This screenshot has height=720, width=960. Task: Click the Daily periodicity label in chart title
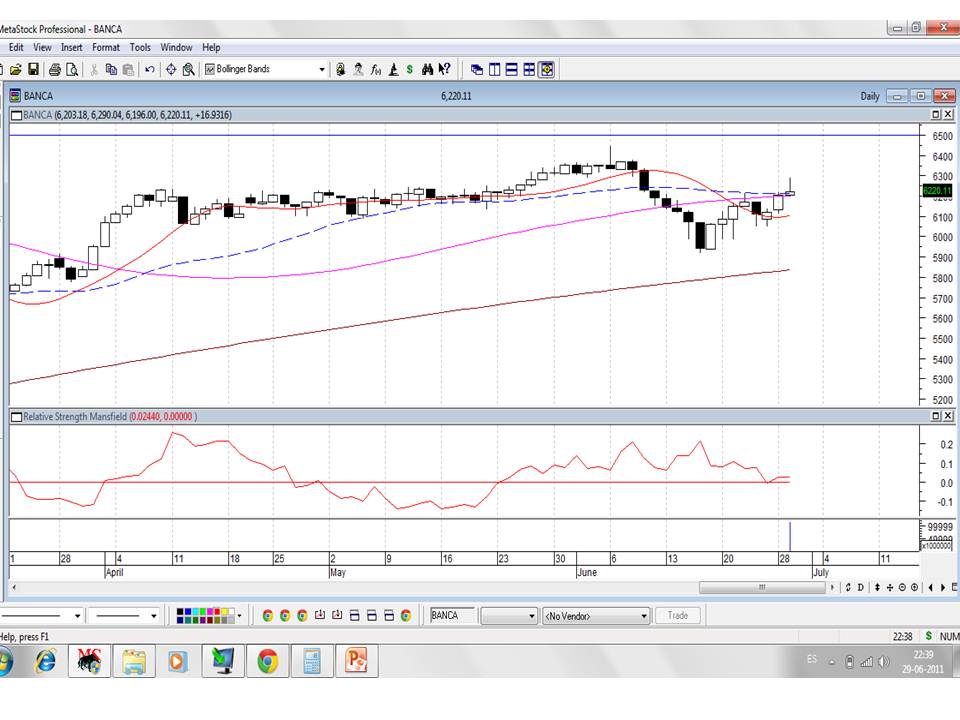pyautogui.click(x=870, y=96)
